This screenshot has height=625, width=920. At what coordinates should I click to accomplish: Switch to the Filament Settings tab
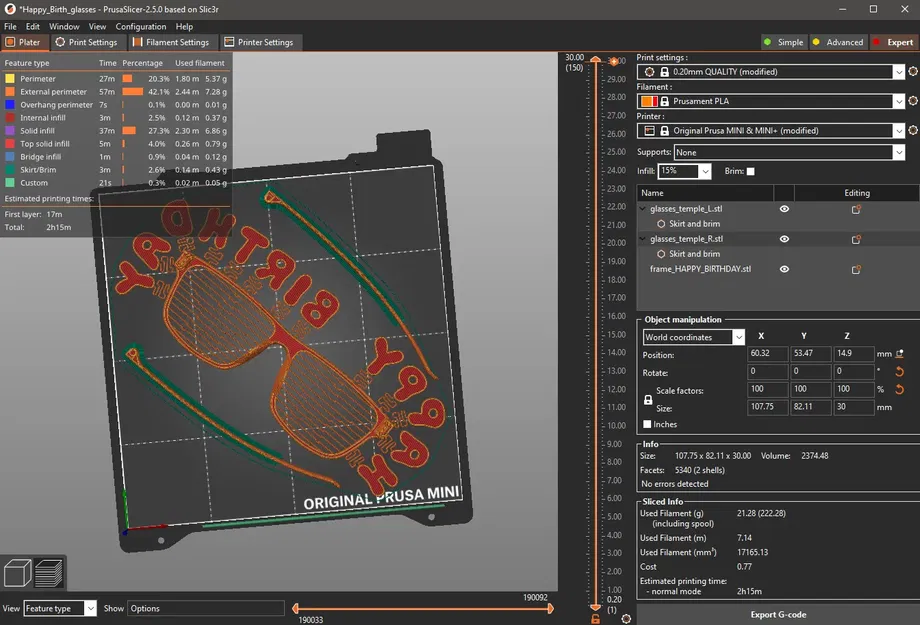171,42
